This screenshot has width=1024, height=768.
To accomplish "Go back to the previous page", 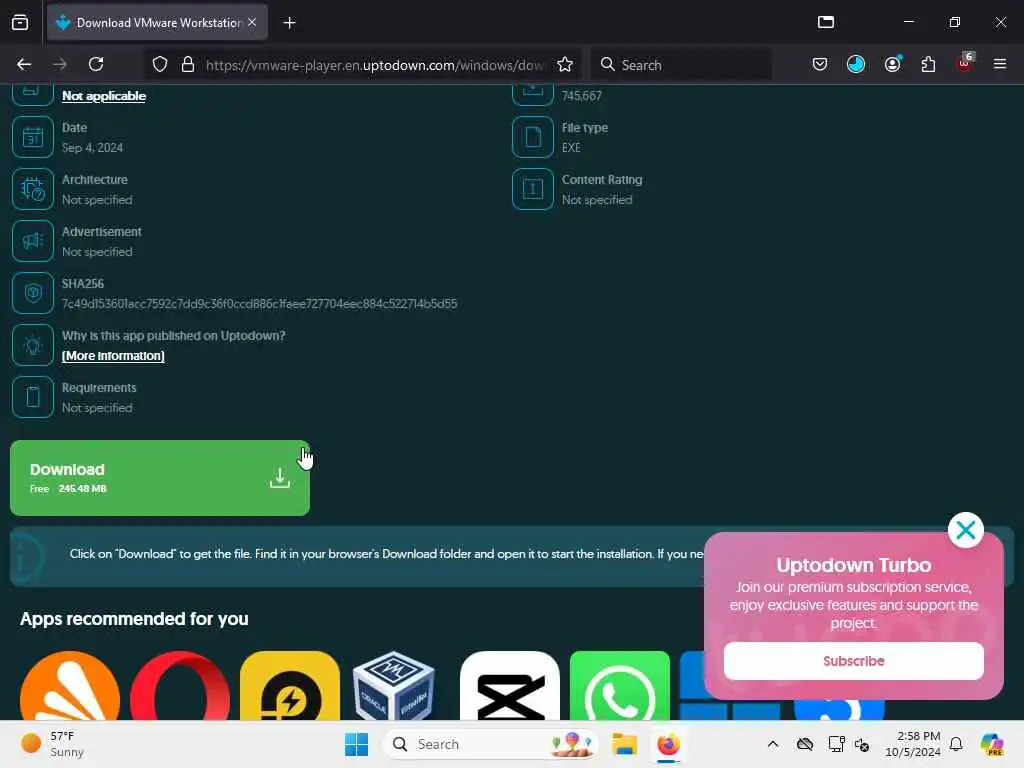I will pos(24,65).
